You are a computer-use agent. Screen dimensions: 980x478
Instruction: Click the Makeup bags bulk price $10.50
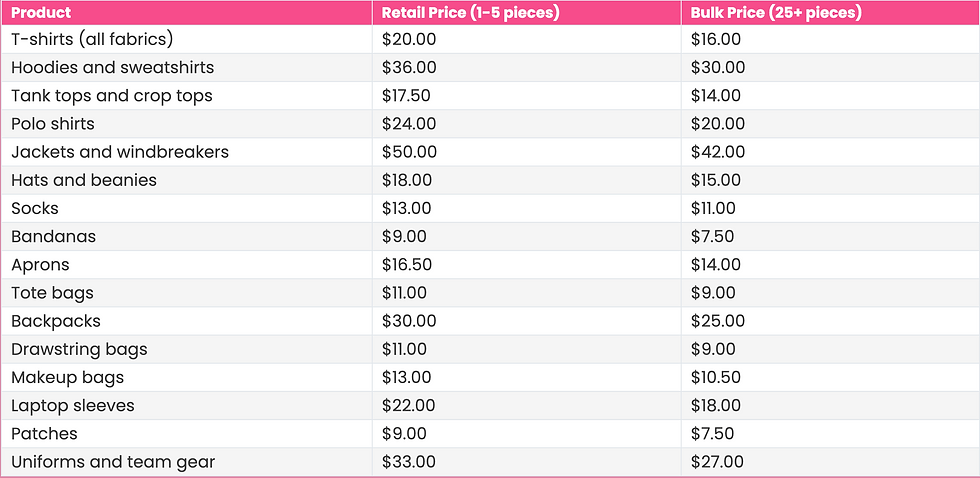coord(715,377)
